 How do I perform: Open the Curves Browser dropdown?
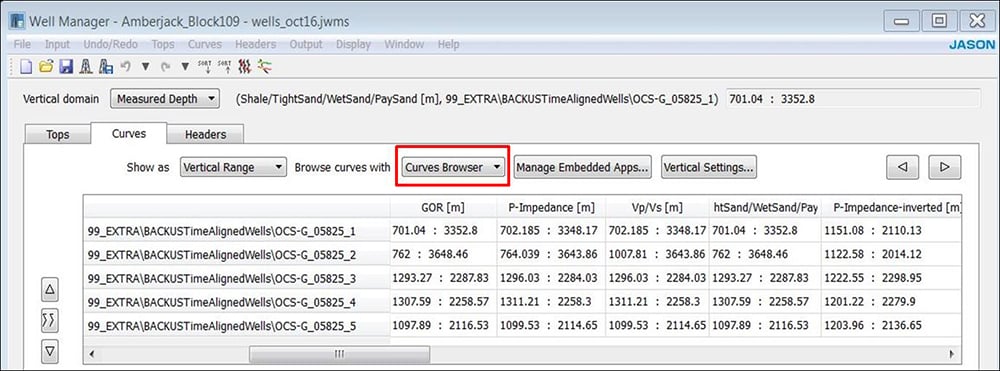point(453,168)
